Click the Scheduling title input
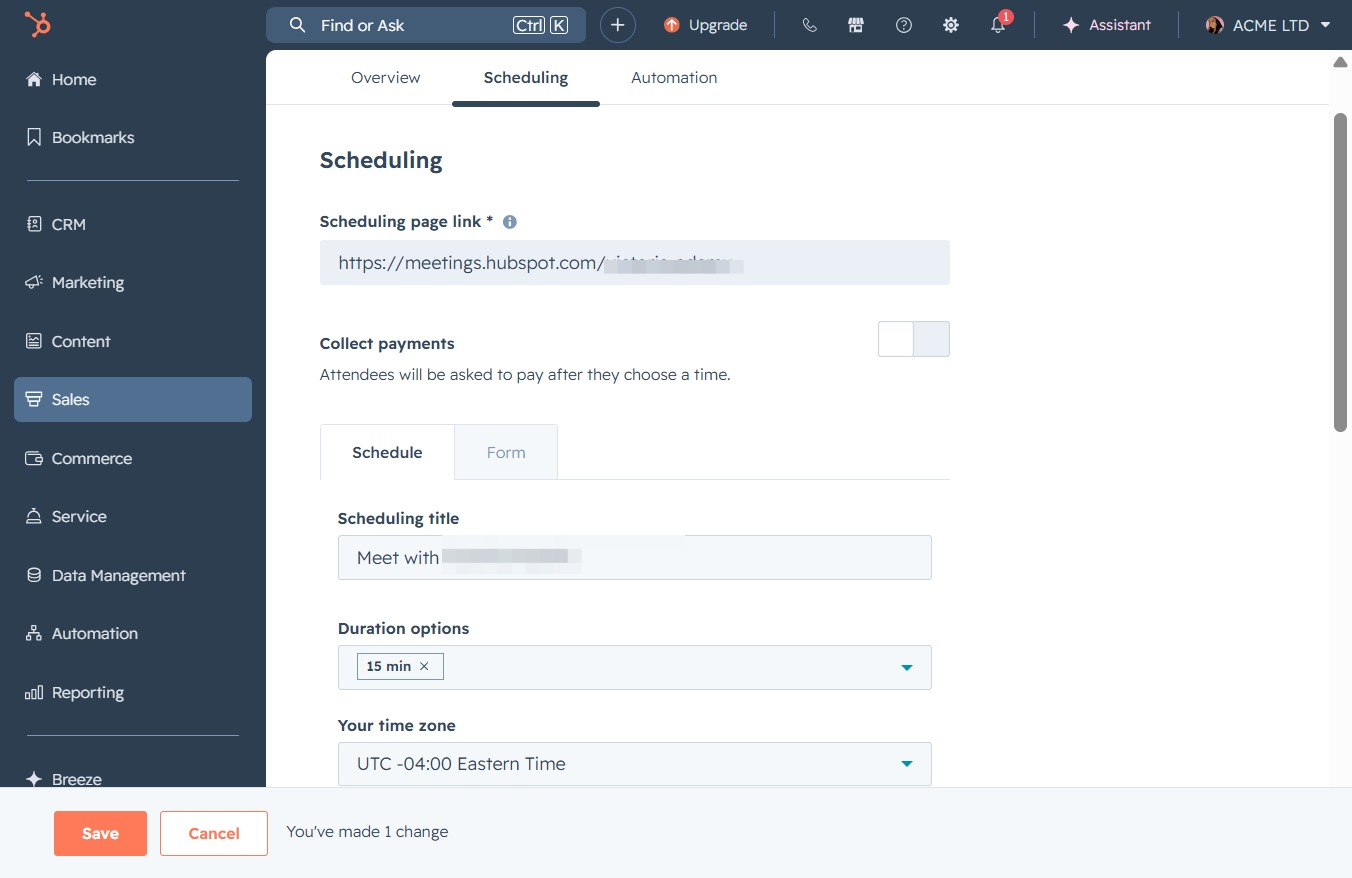Image resolution: width=1352 pixels, height=878 pixels. tap(635, 558)
